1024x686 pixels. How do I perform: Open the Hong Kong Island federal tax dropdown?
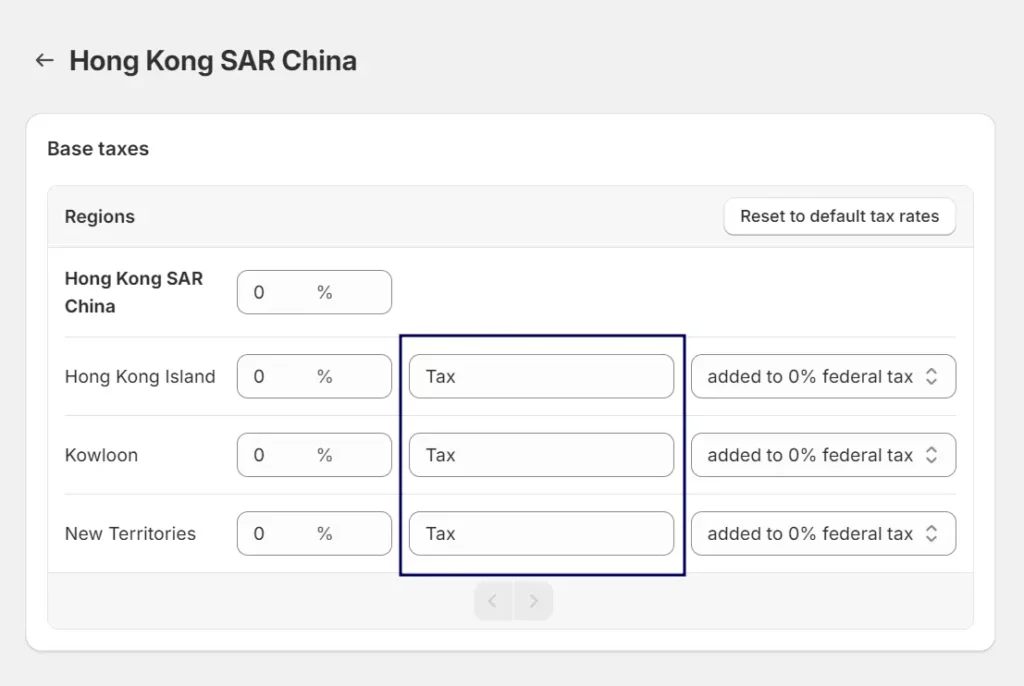[823, 376]
